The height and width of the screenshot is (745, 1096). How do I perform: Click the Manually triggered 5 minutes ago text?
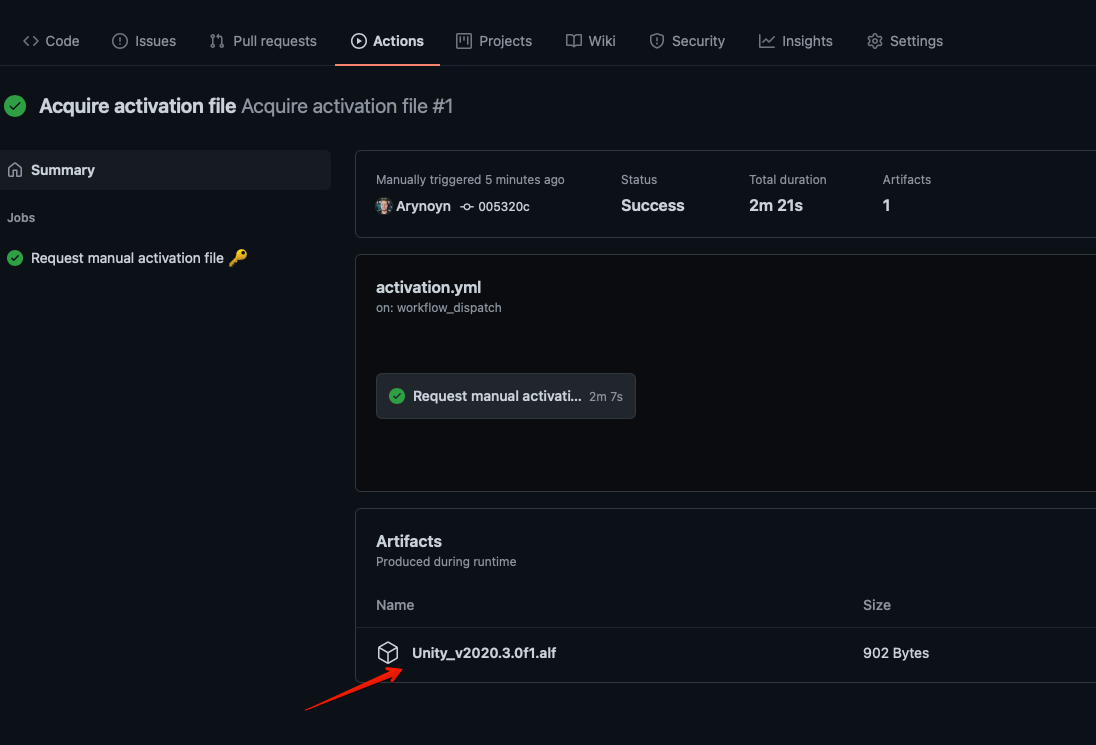(x=470, y=180)
